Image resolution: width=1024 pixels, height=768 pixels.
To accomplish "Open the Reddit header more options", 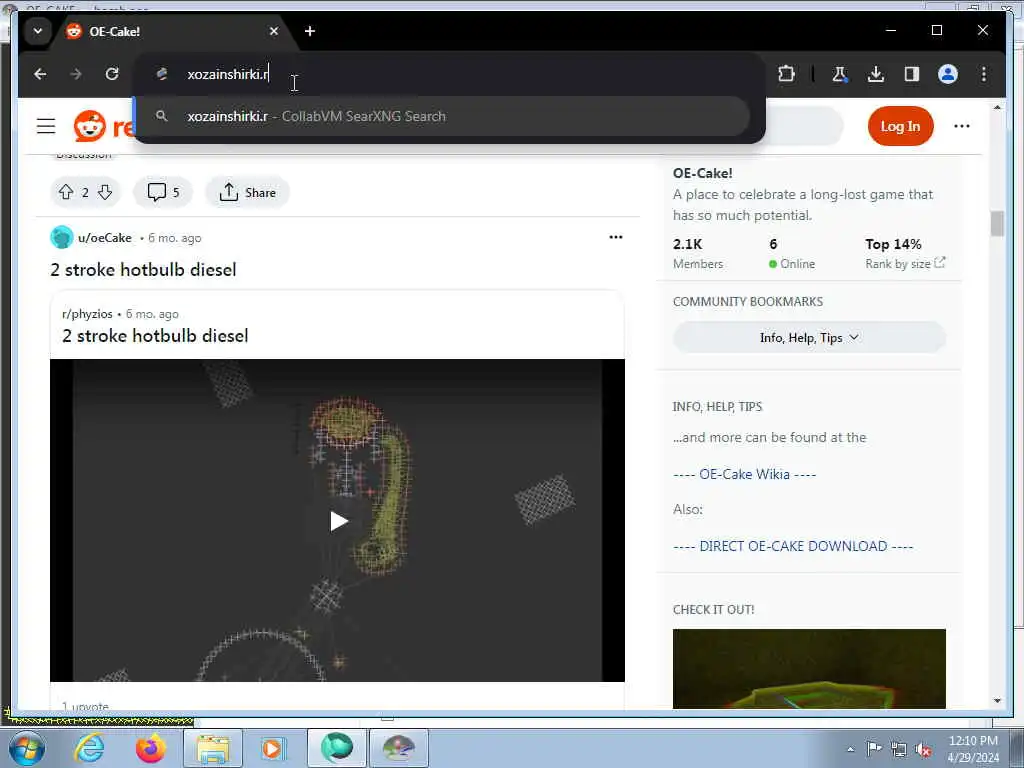I will coord(961,126).
